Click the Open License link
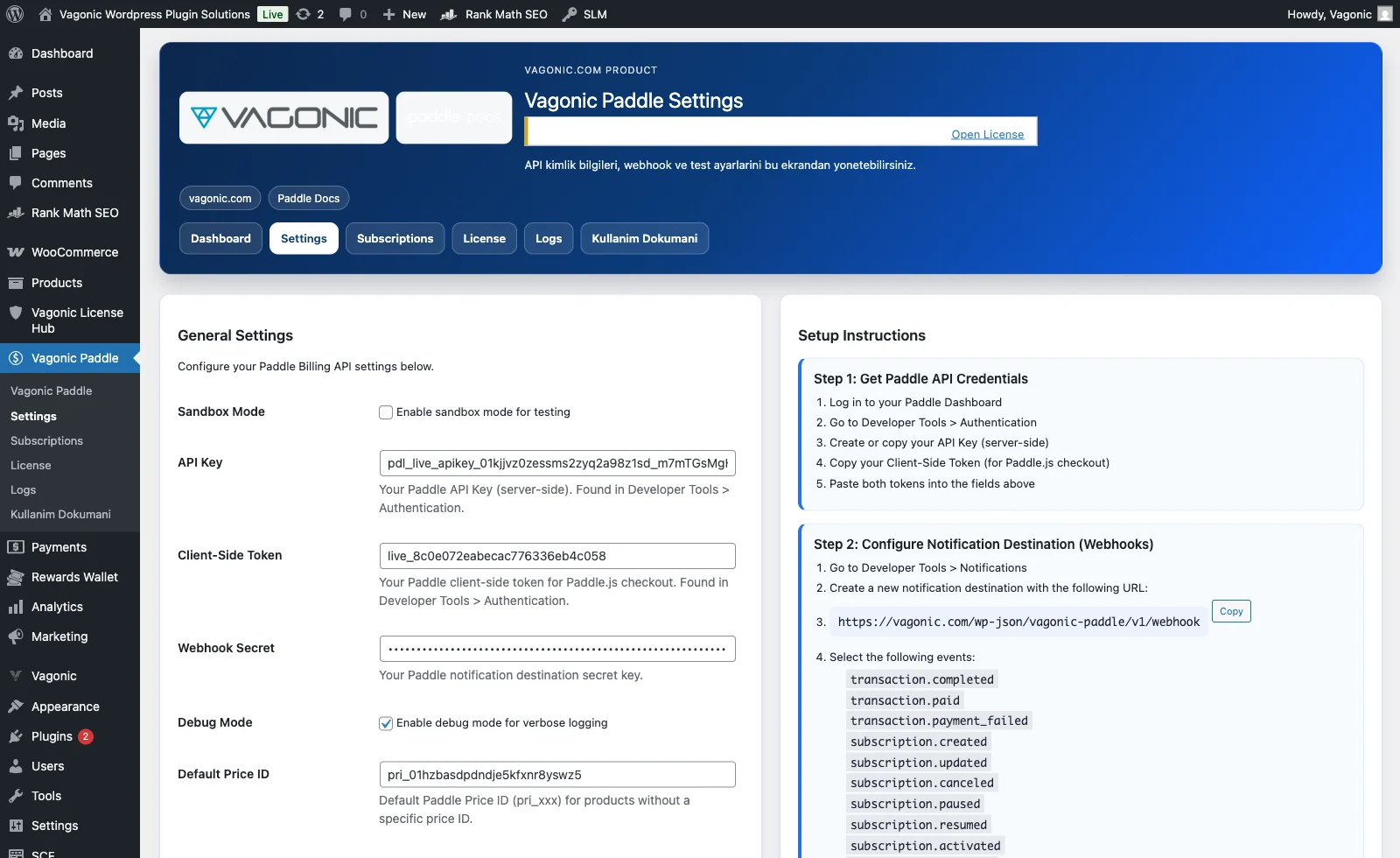This screenshot has width=1400, height=858. click(x=987, y=134)
